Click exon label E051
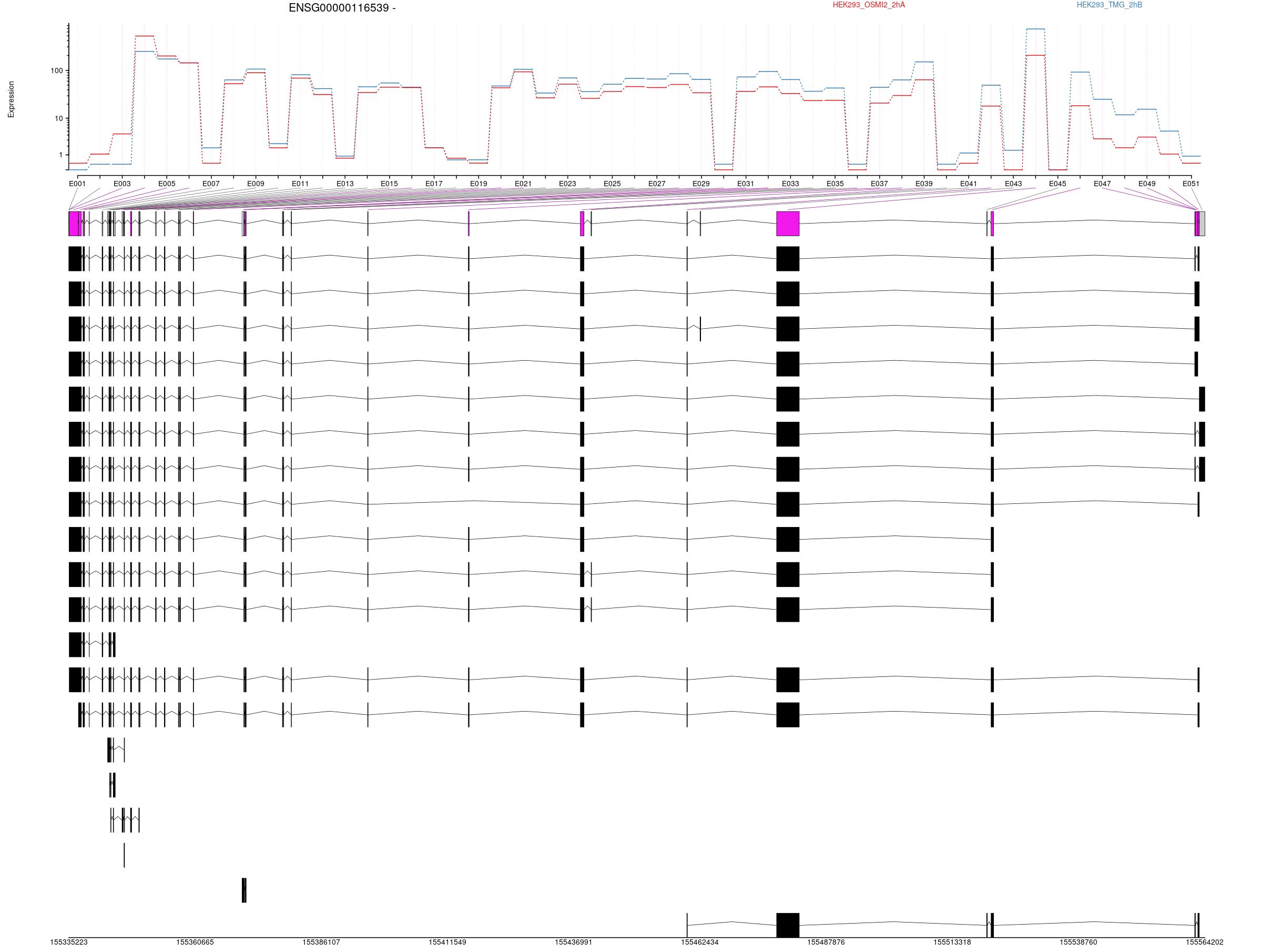Viewport: 1262px width, 952px height. pyautogui.click(x=1190, y=184)
